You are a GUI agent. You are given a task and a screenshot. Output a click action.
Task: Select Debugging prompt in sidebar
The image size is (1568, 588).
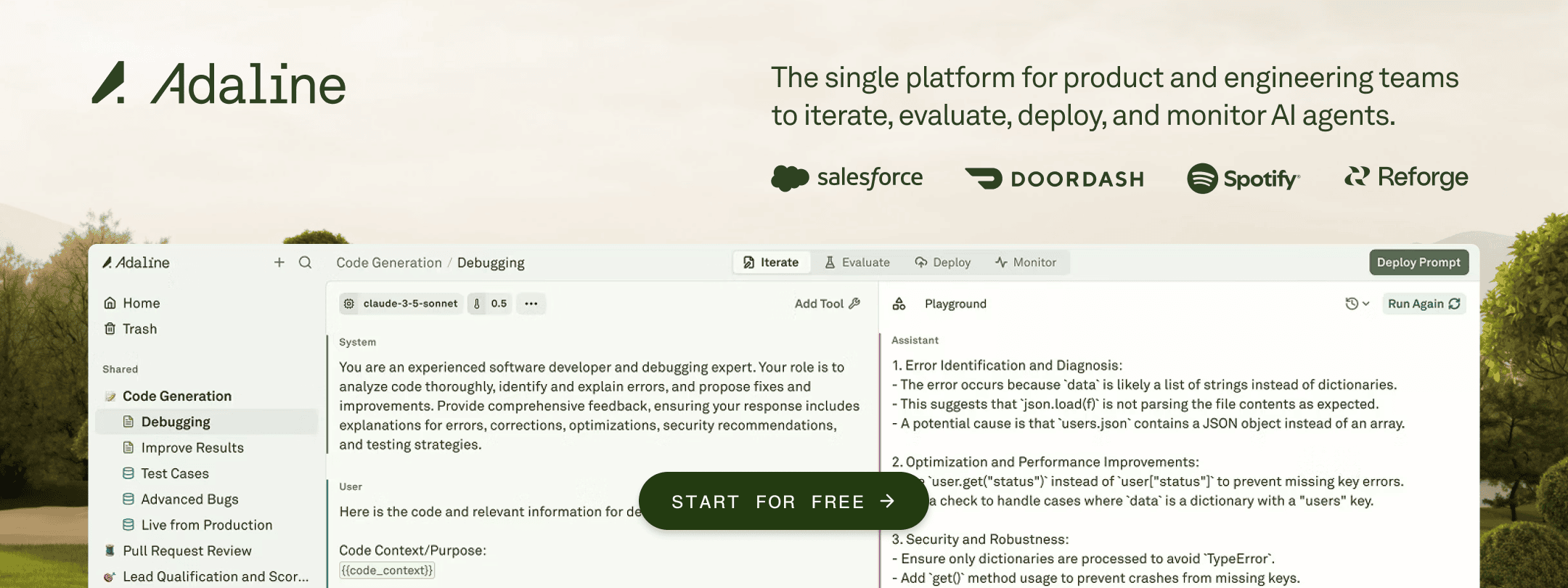tap(207, 422)
